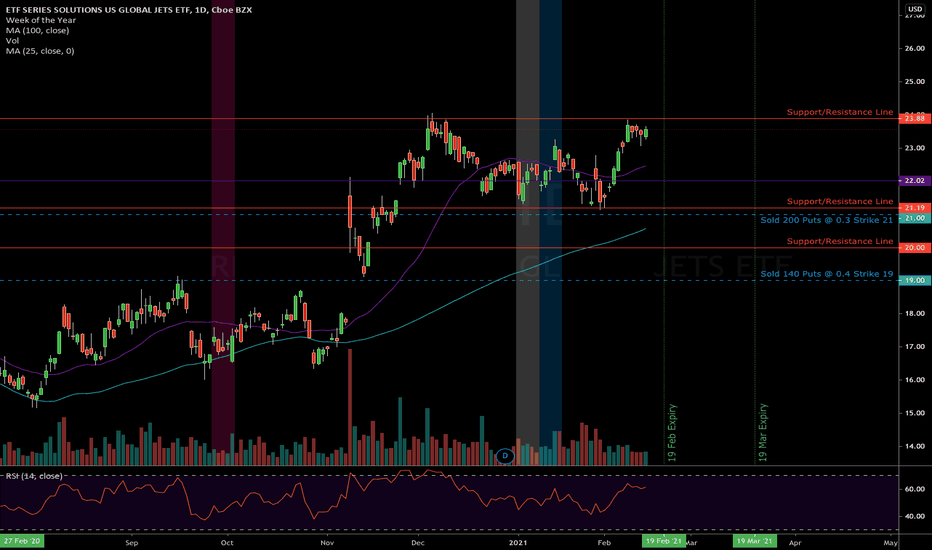Click the RSI (14, close) pane label

point(34,476)
